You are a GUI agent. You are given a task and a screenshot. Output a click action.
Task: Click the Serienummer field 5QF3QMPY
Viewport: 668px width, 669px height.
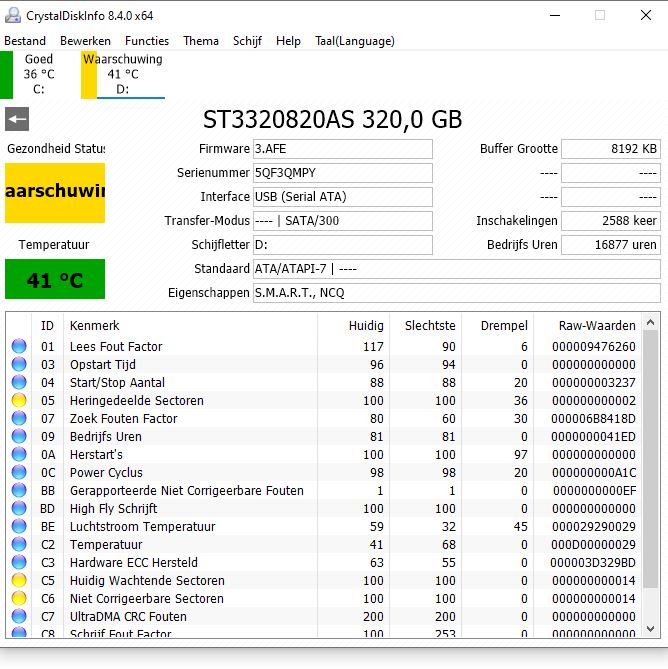pyautogui.click(x=343, y=173)
